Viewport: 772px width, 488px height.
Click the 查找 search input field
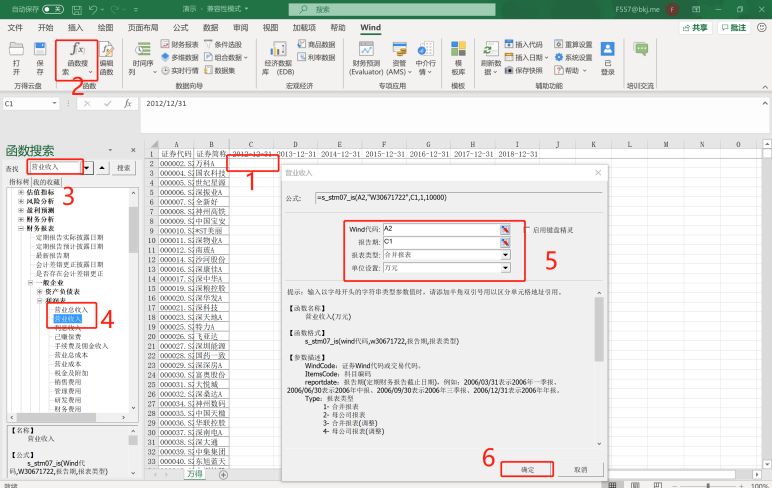[x=55, y=167]
